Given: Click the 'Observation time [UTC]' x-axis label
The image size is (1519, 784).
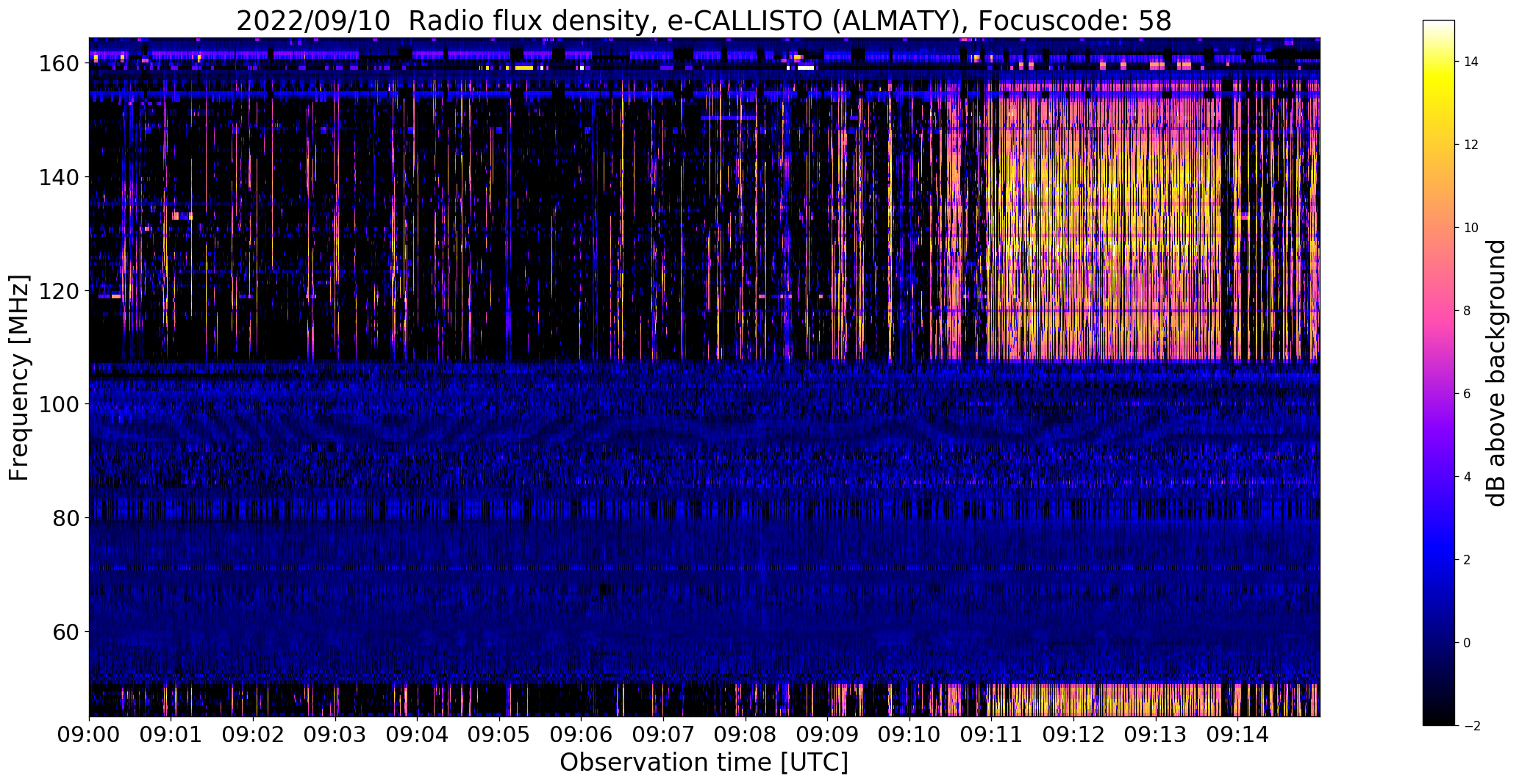Looking at the screenshot, I should [704, 763].
